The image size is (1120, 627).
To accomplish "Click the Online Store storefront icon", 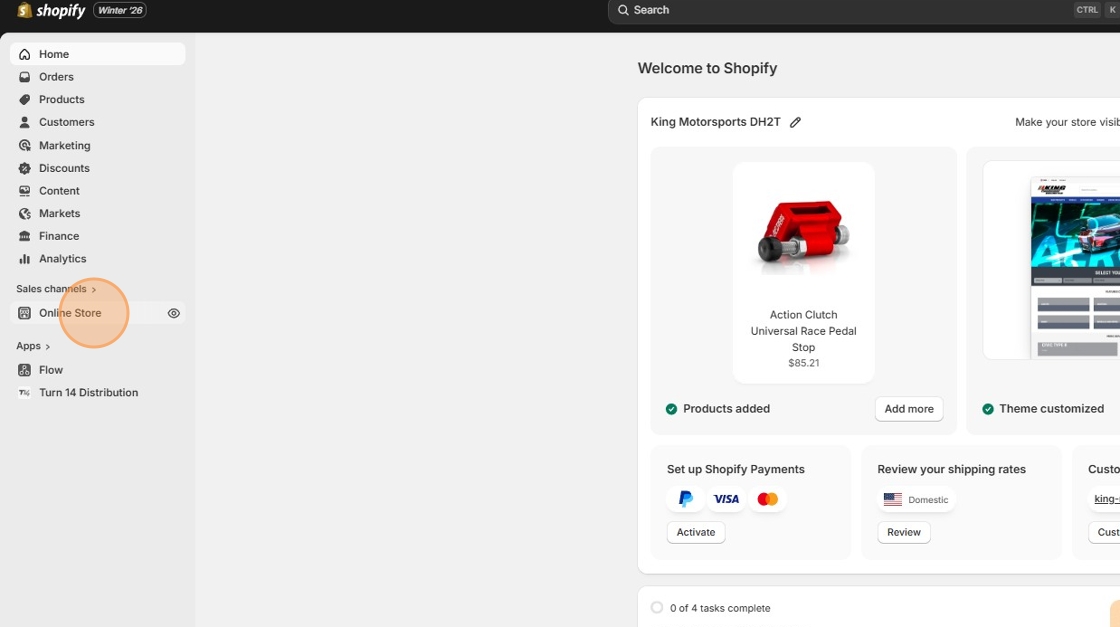I will 24,313.
